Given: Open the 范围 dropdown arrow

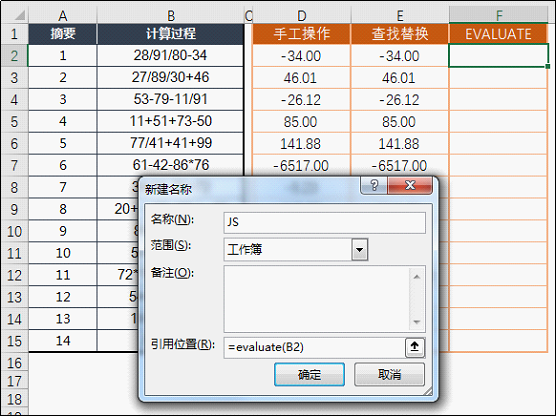Looking at the screenshot, I should pos(360,250).
